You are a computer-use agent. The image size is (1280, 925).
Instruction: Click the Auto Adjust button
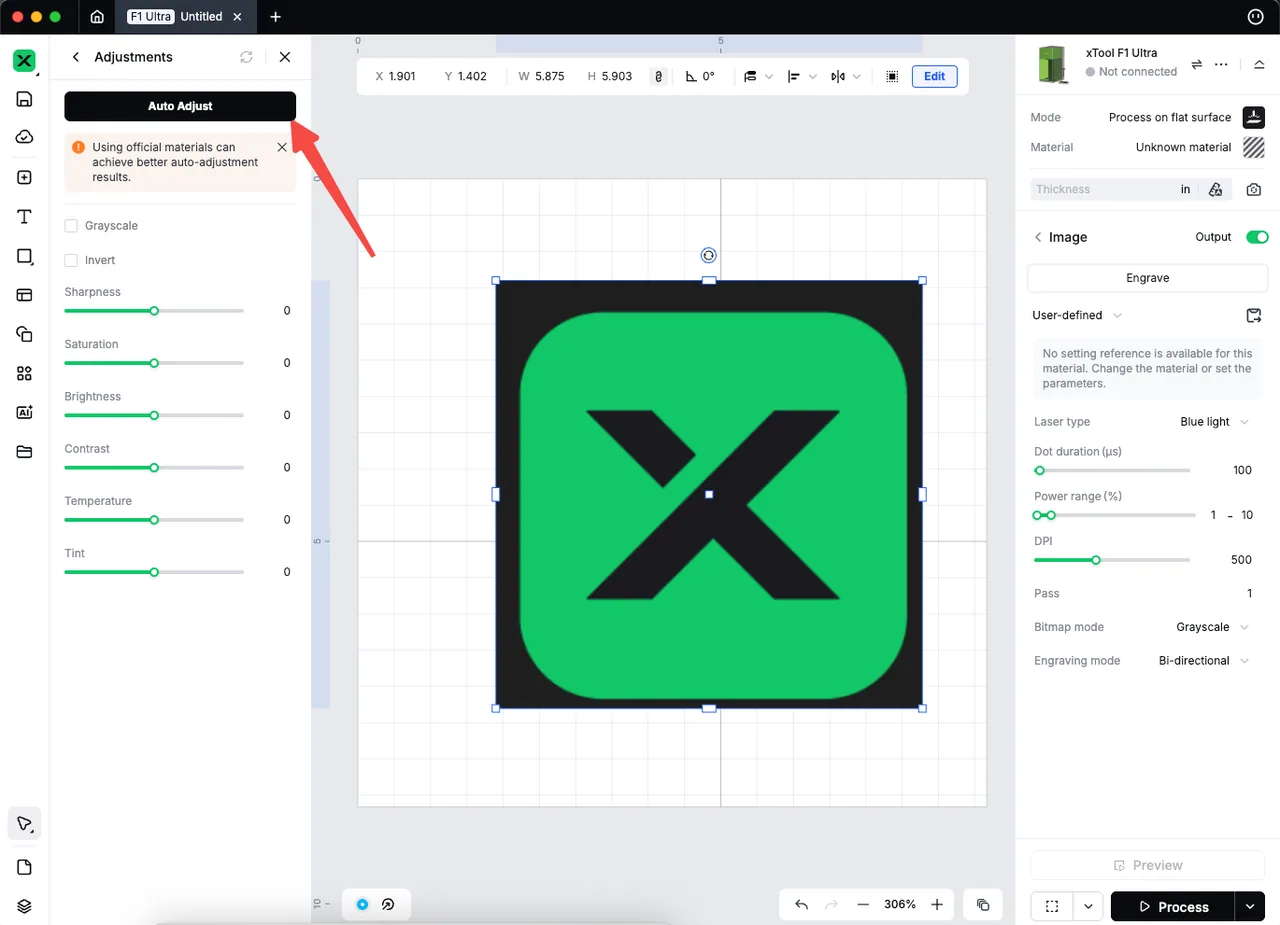180,106
